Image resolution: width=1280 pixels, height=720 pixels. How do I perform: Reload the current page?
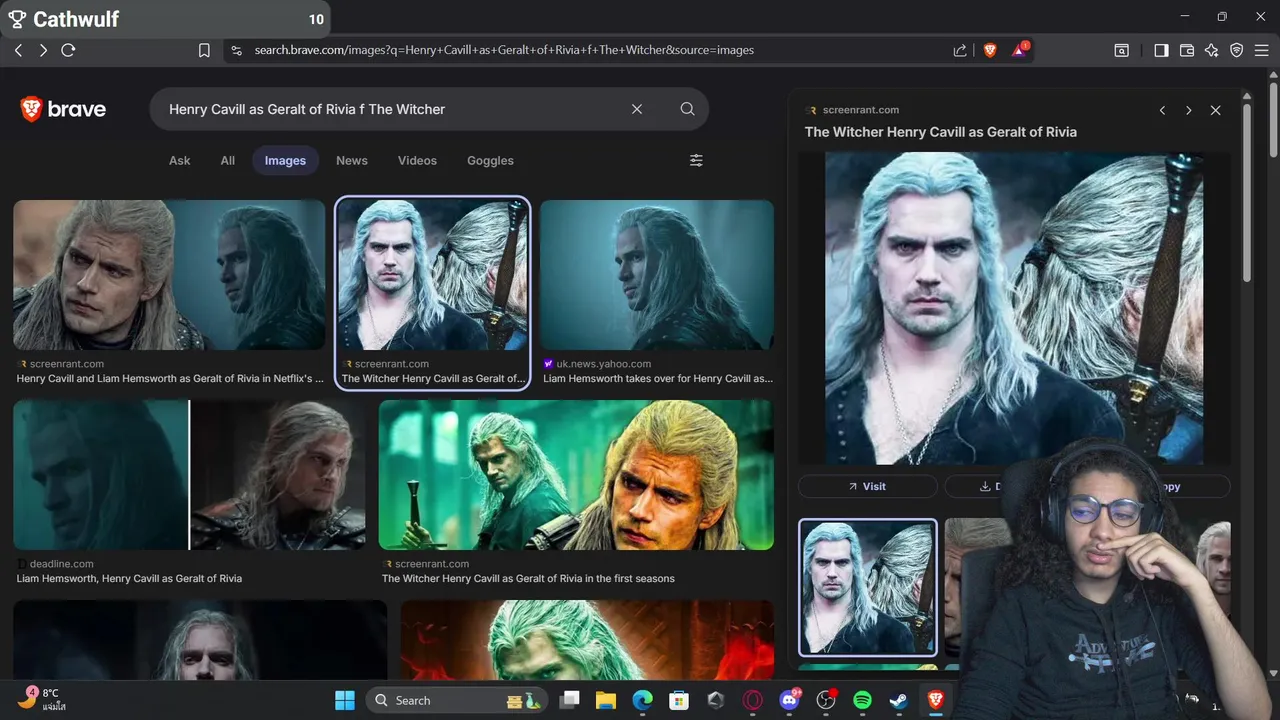pos(68,50)
